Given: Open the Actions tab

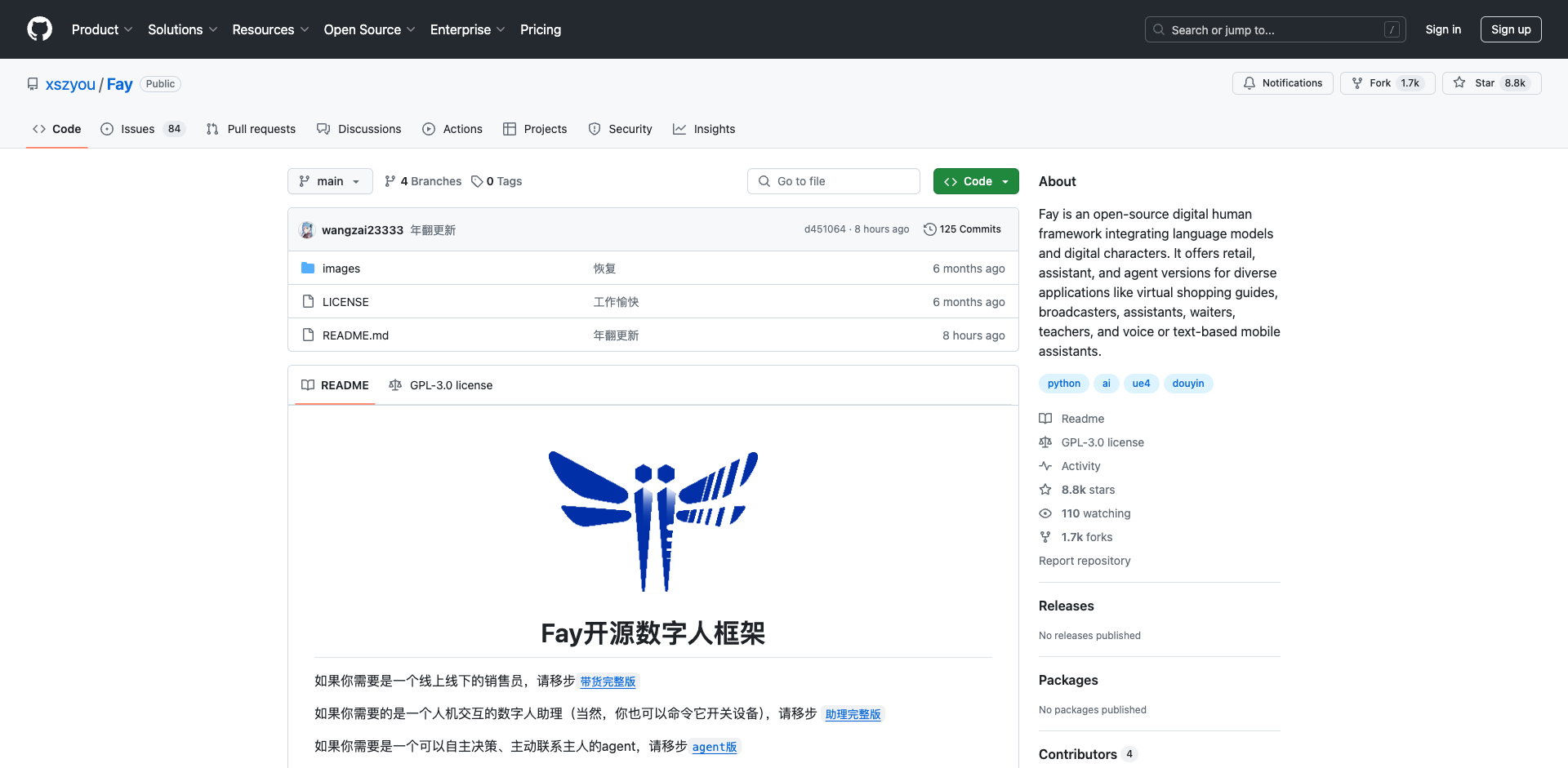Looking at the screenshot, I should [452, 129].
